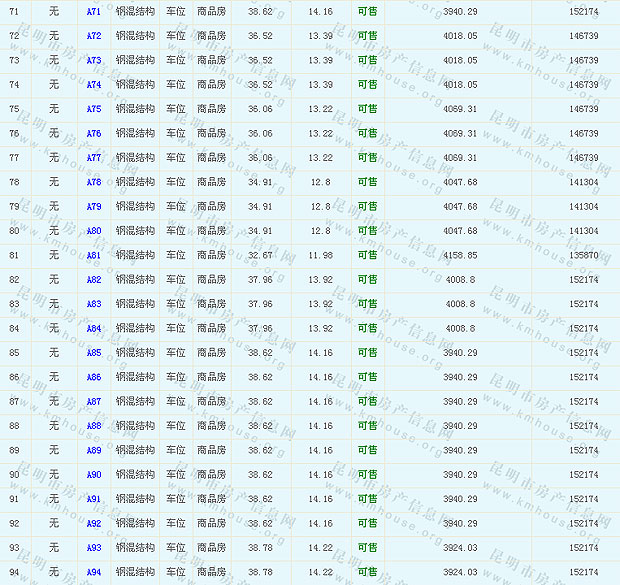This screenshot has height=585, width=620.
Task: Select the A84 link
Action: [93, 329]
